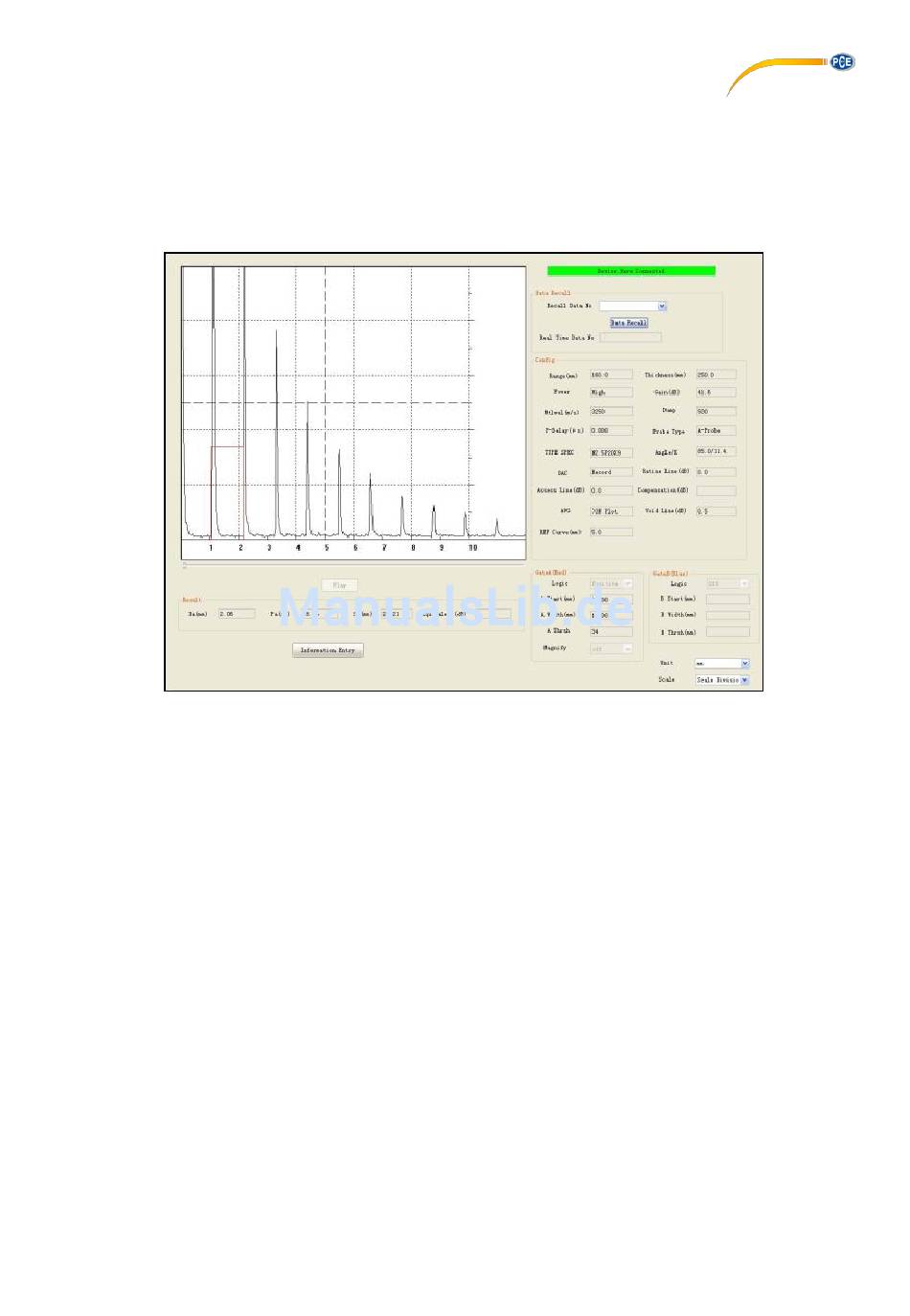The image size is (910, 1316).
Task: Click the Angle/K value field
Action: 717,451
